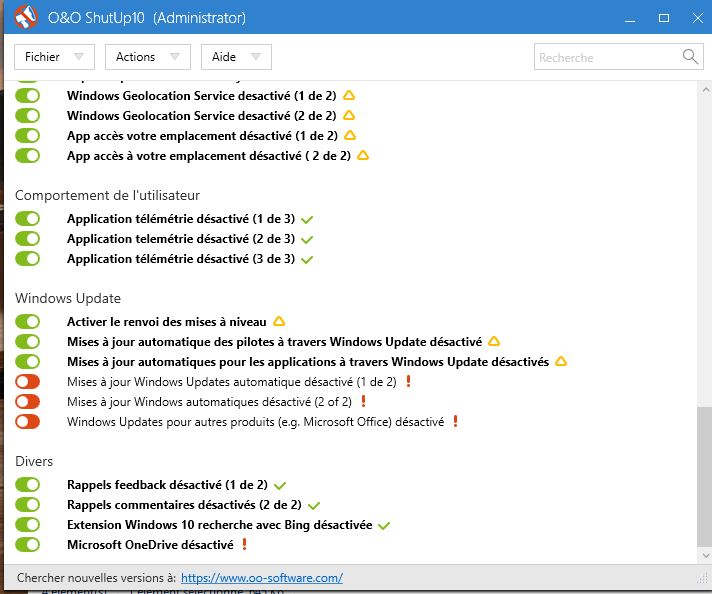Image resolution: width=712 pixels, height=594 pixels.
Task: Click the O&O ShutUp10 app logo
Action: tap(26, 17)
